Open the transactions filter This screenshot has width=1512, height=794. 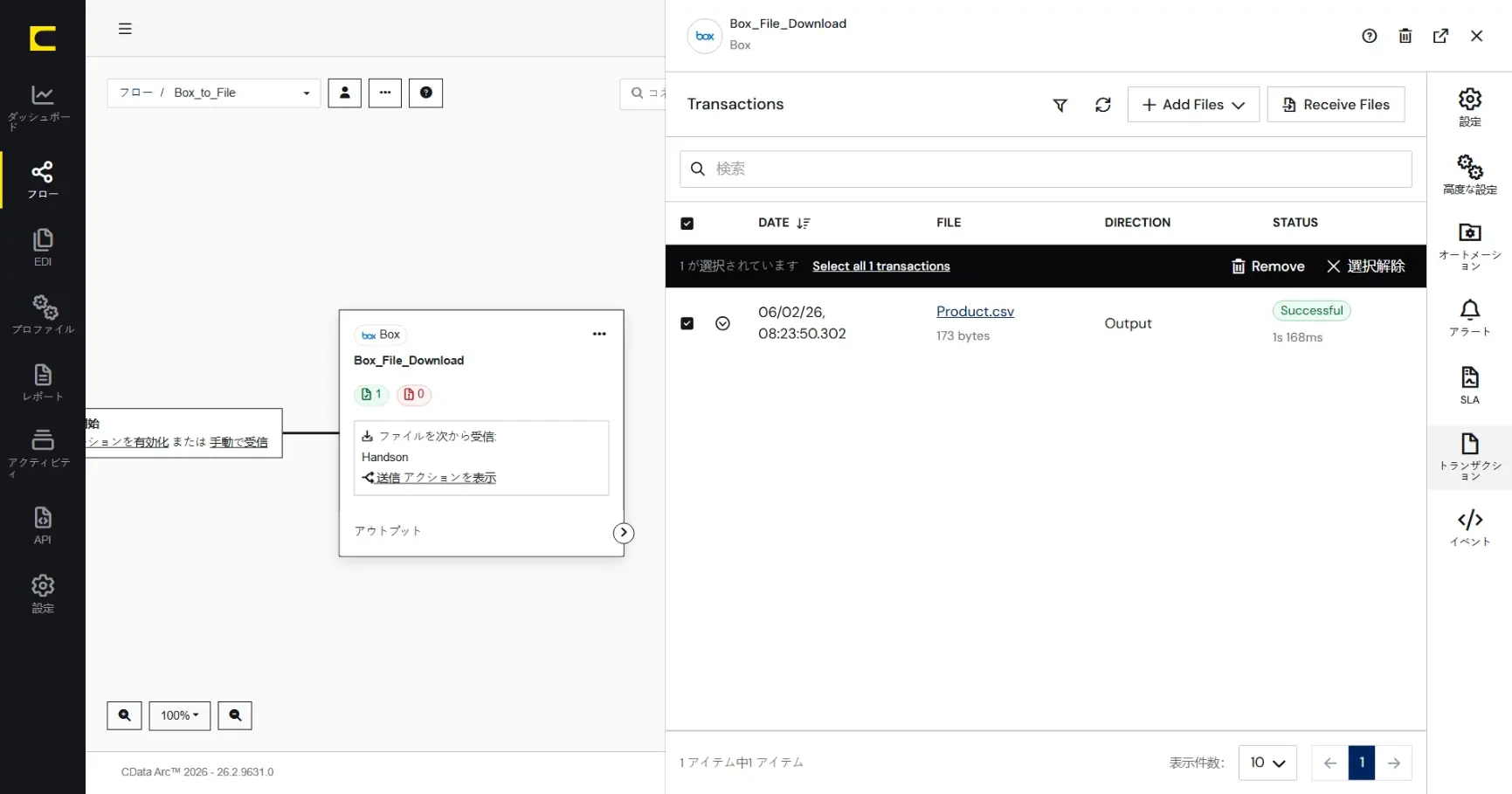point(1060,105)
